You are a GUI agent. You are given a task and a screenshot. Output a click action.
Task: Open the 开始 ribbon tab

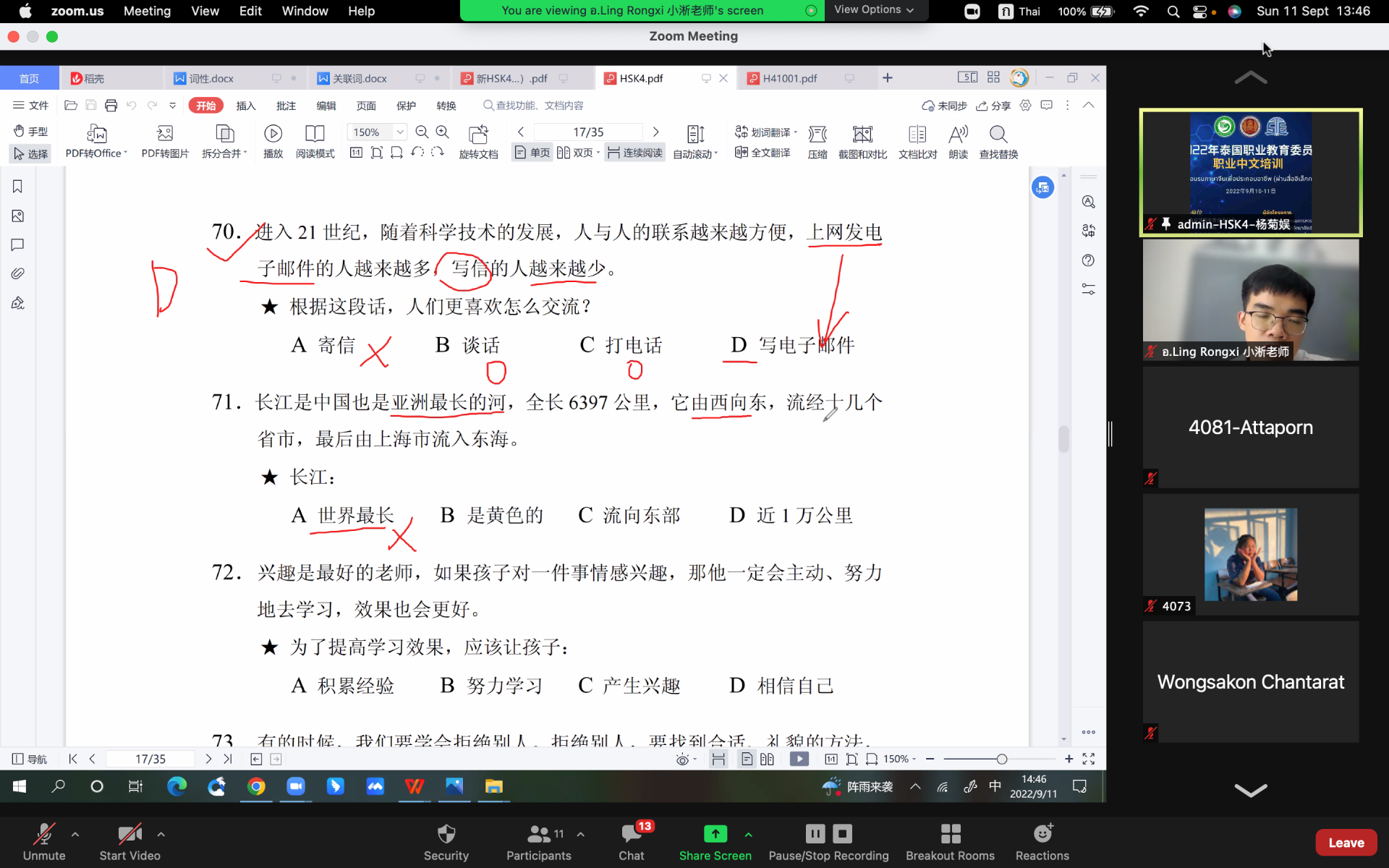tap(206, 106)
